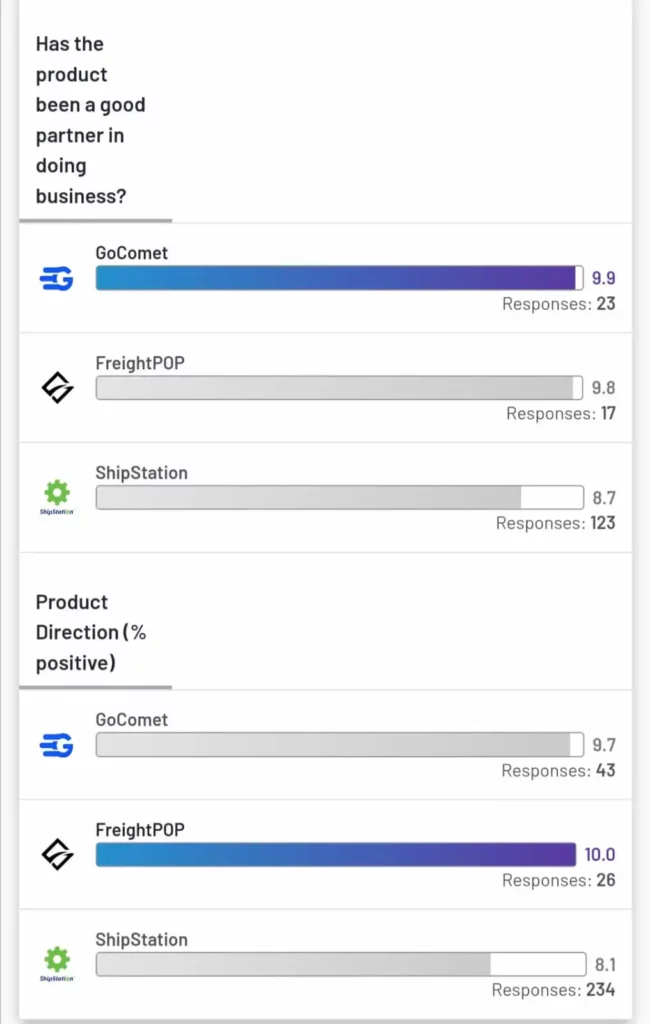Click 'Responses: 234' under ShipStation
Screen dimensions: 650x1024
point(553,990)
